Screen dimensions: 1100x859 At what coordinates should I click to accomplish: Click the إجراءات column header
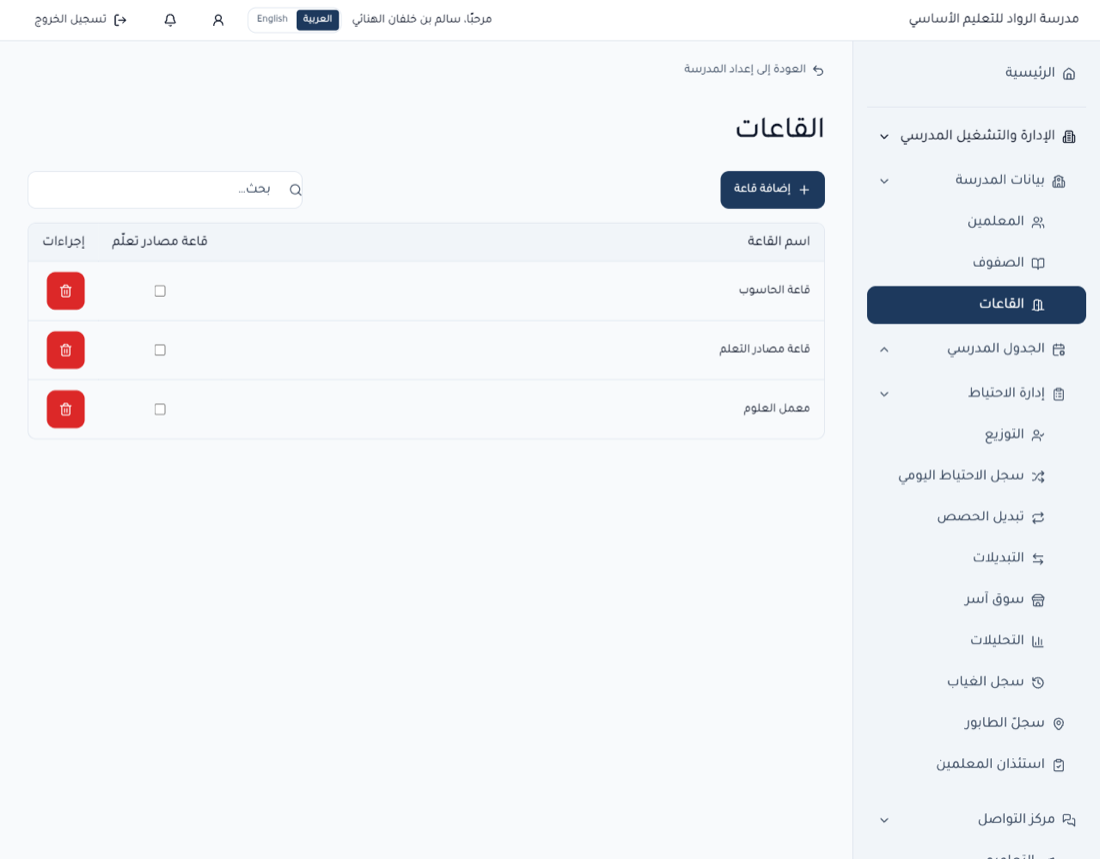click(63, 241)
